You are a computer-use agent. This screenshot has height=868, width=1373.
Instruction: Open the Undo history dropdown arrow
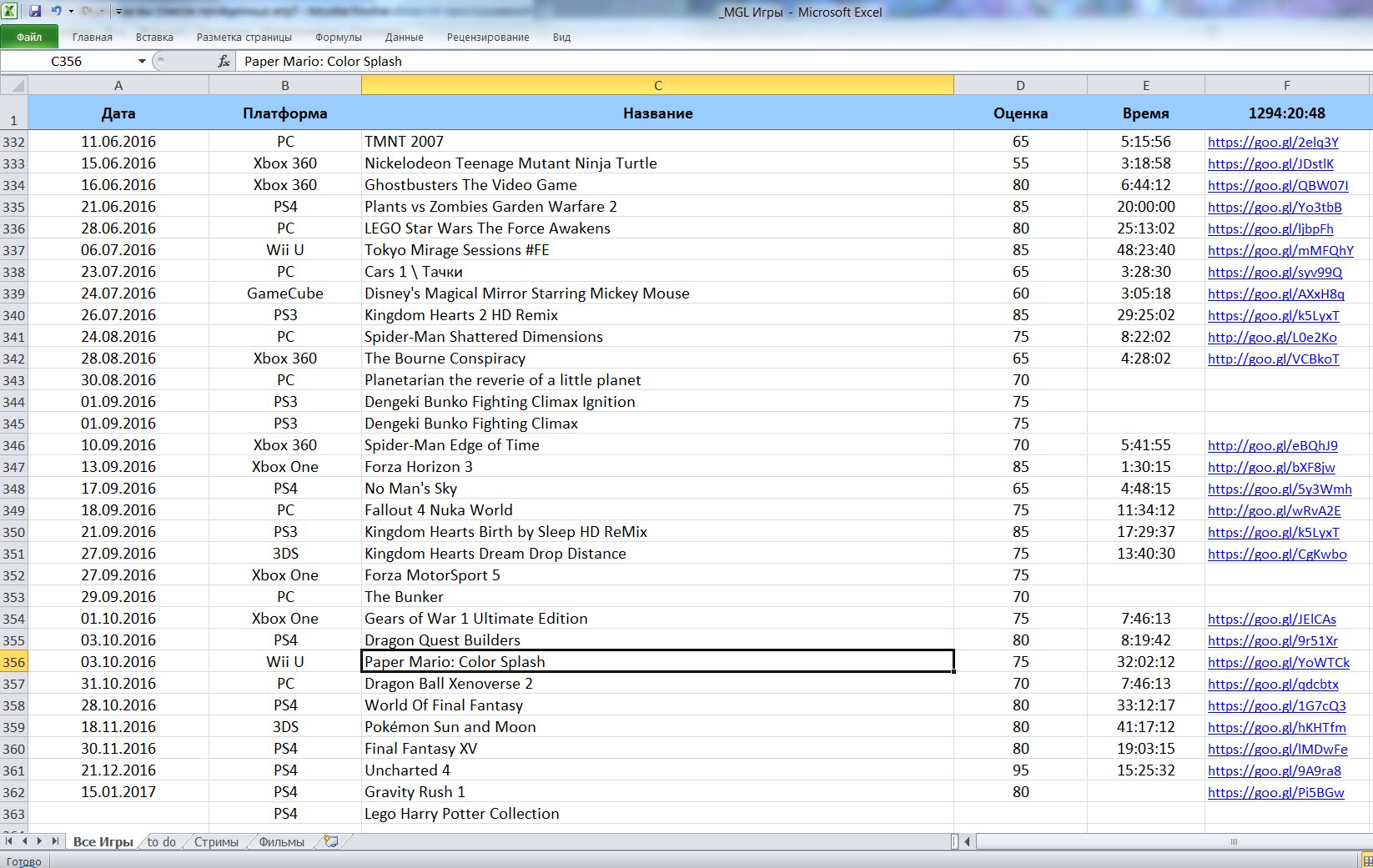(71, 12)
